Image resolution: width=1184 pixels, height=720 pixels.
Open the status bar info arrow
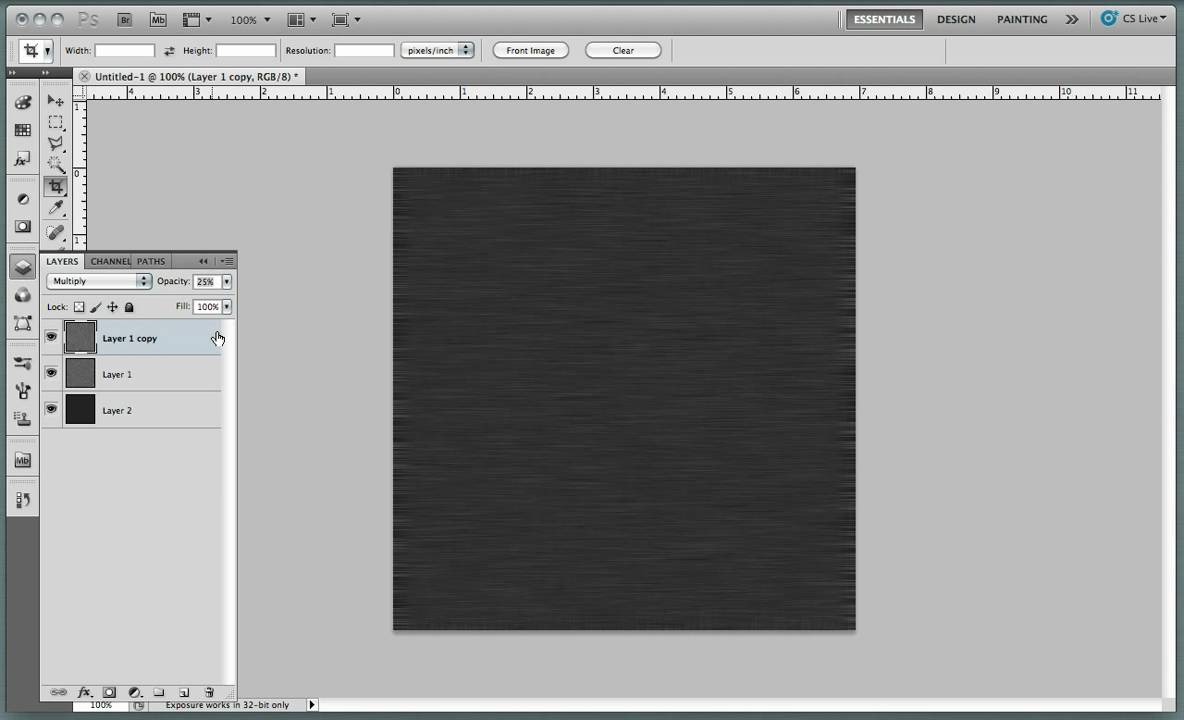pyautogui.click(x=312, y=705)
